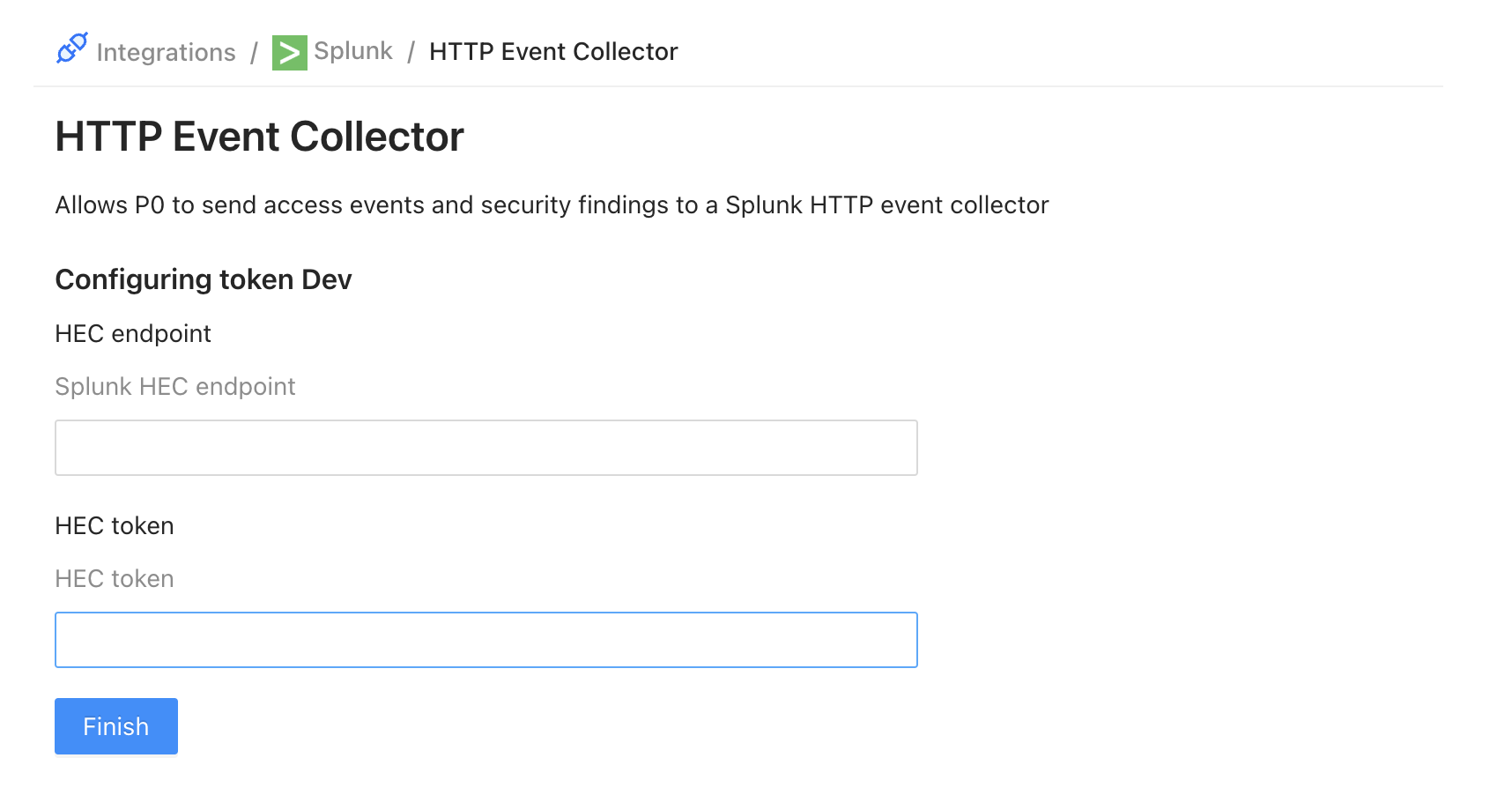Focus the HEC token input field
The height and width of the screenshot is (795, 1512).
485,640
